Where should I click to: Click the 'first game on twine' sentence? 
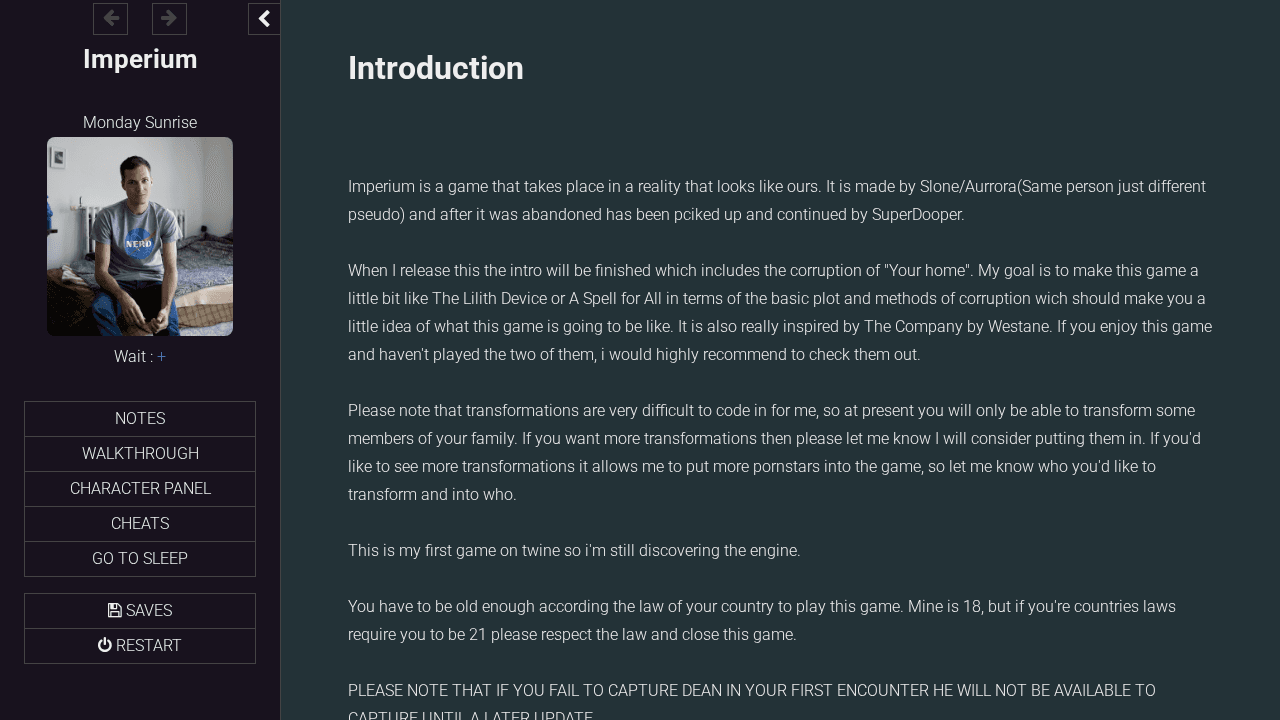pos(574,551)
